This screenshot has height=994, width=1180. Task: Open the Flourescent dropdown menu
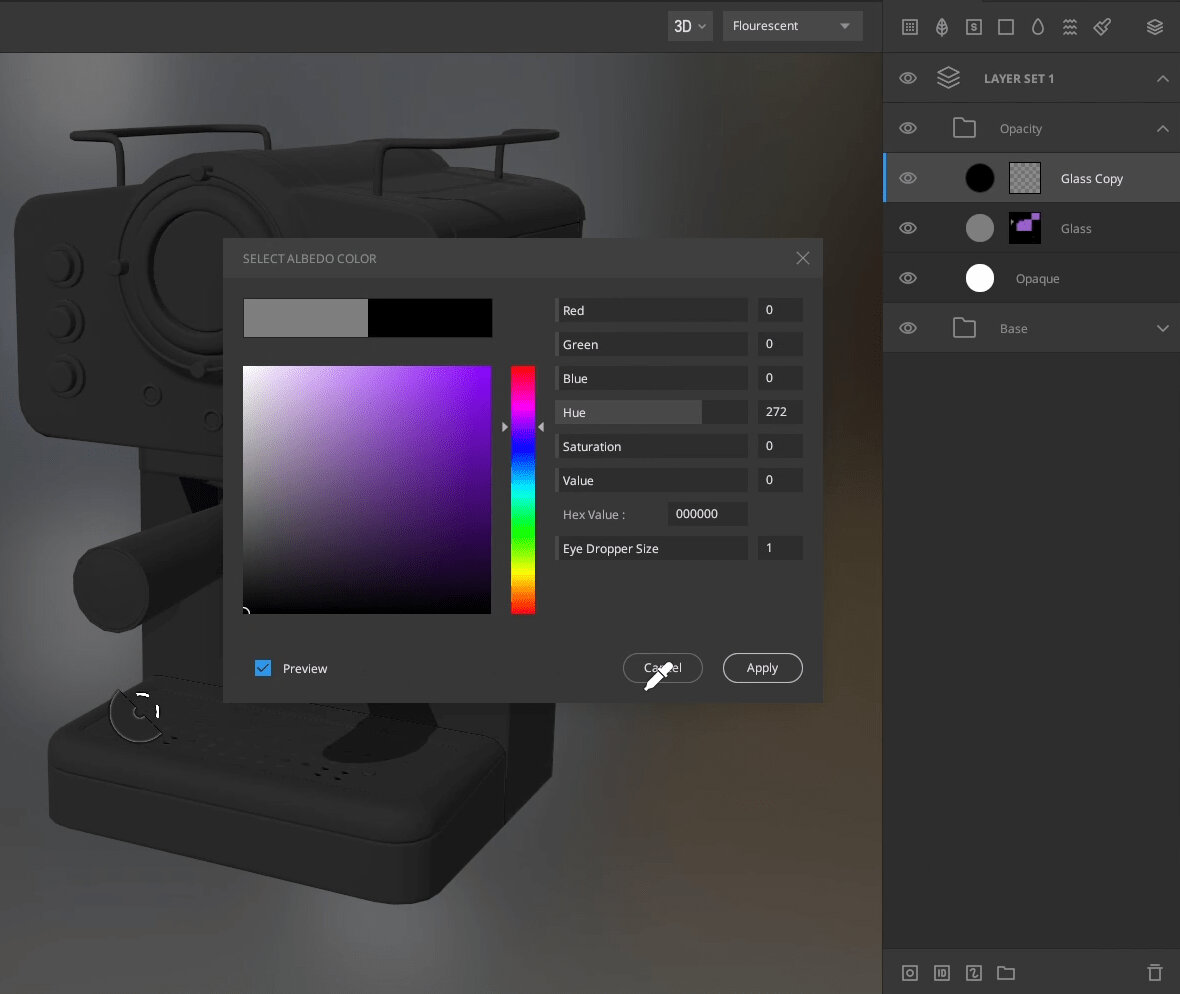click(x=792, y=26)
